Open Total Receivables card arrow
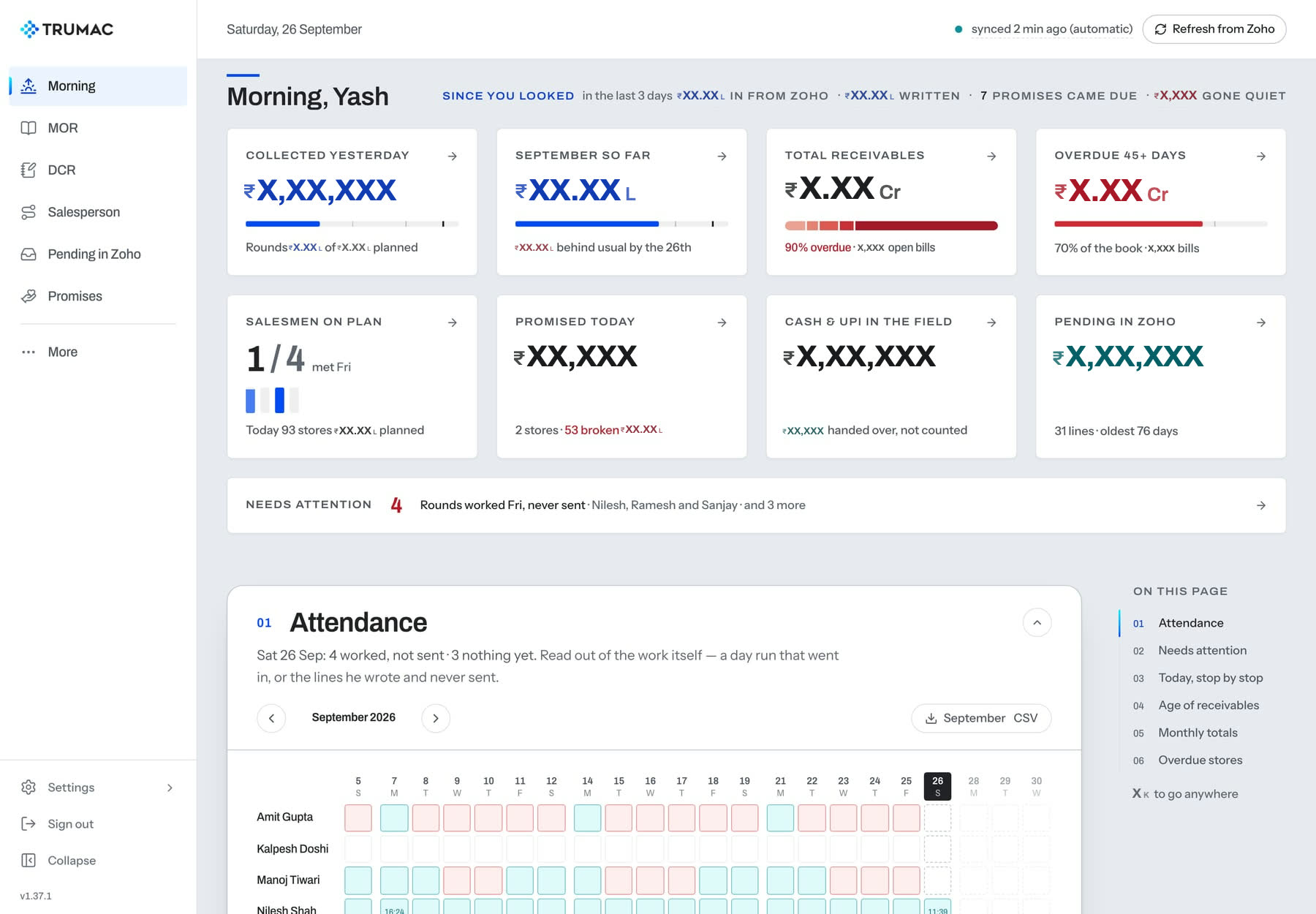 click(x=991, y=156)
